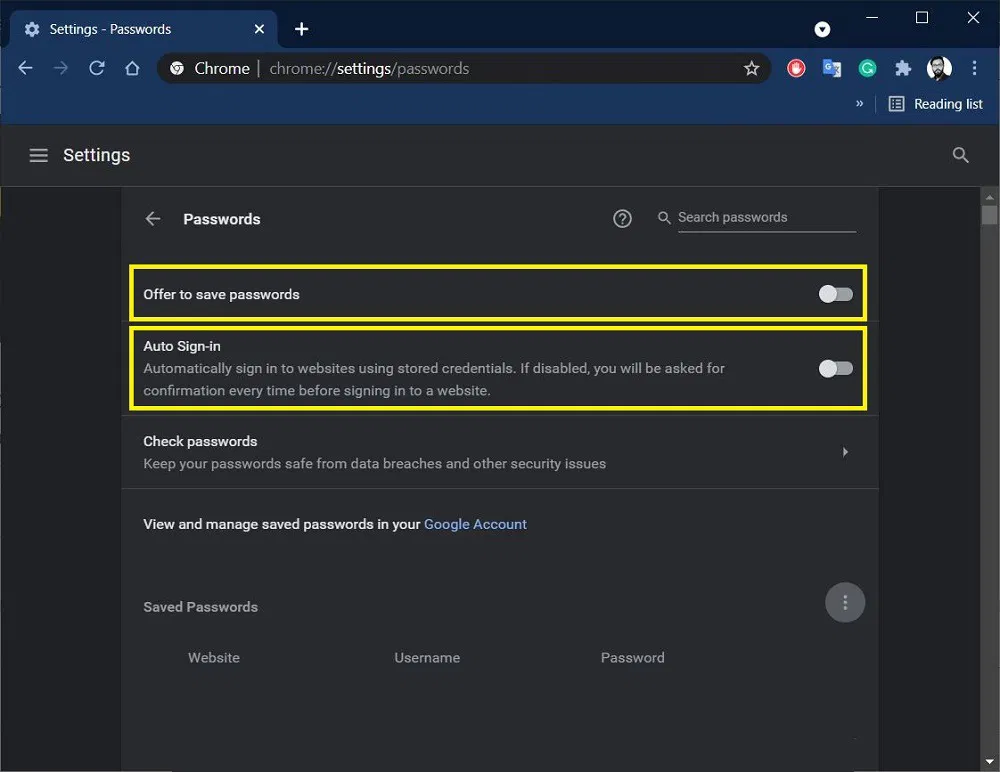This screenshot has width=1000, height=772.
Task: Expand hidden extensions with the chevron
Action: (x=859, y=103)
